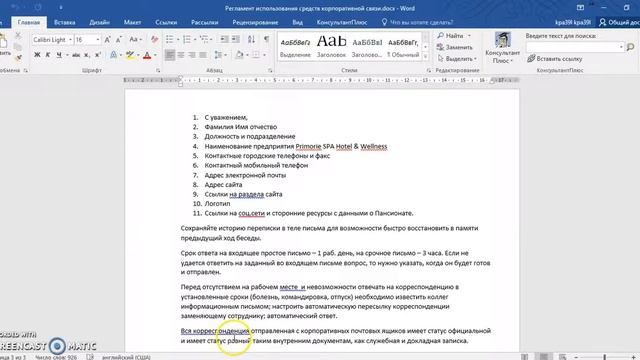Open the Вставка tab
The image size is (640, 360).
tap(64, 22)
